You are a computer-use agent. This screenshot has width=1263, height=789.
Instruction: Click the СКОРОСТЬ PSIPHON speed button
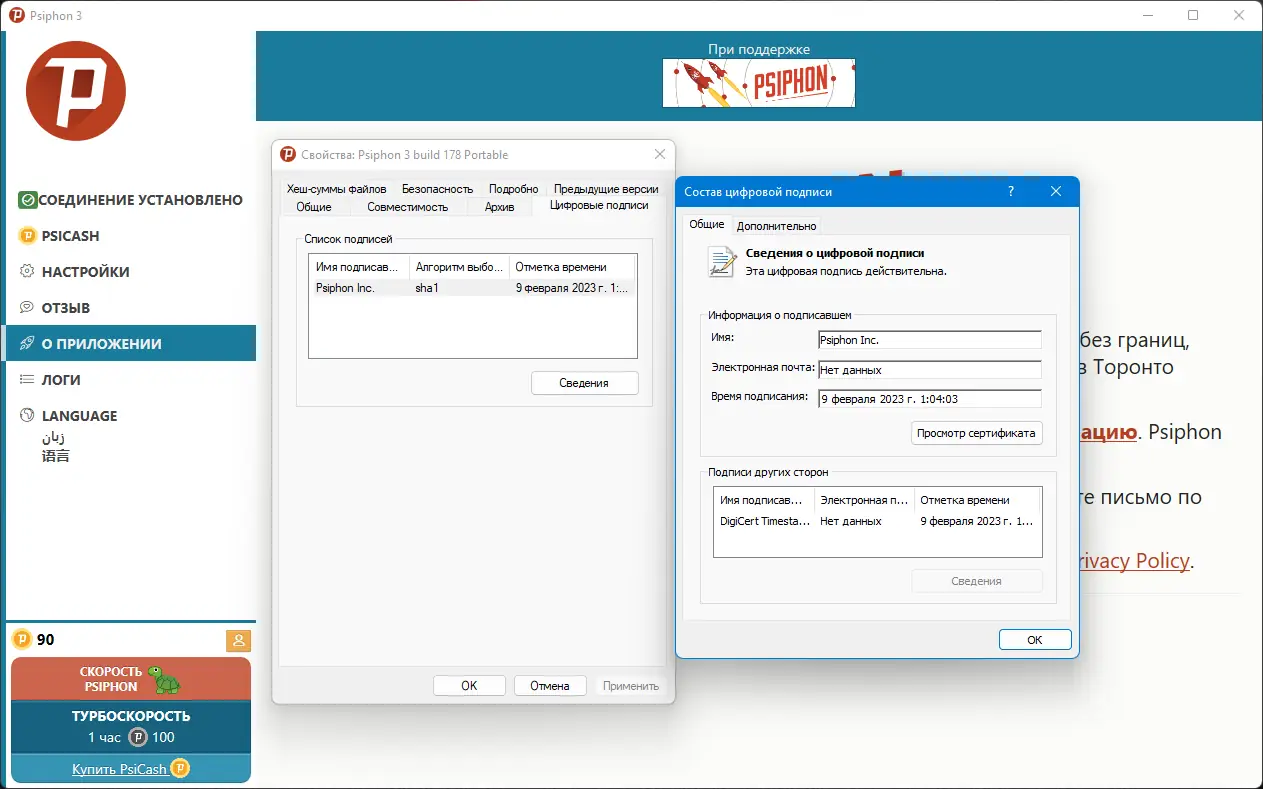[x=131, y=679]
